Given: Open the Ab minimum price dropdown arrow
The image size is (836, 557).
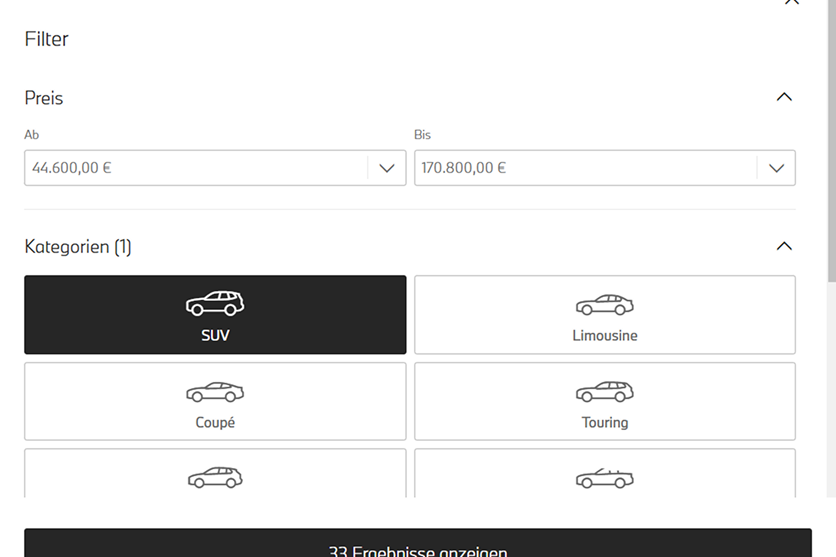Looking at the screenshot, I should pyautogui.click(x=387, y=168).
